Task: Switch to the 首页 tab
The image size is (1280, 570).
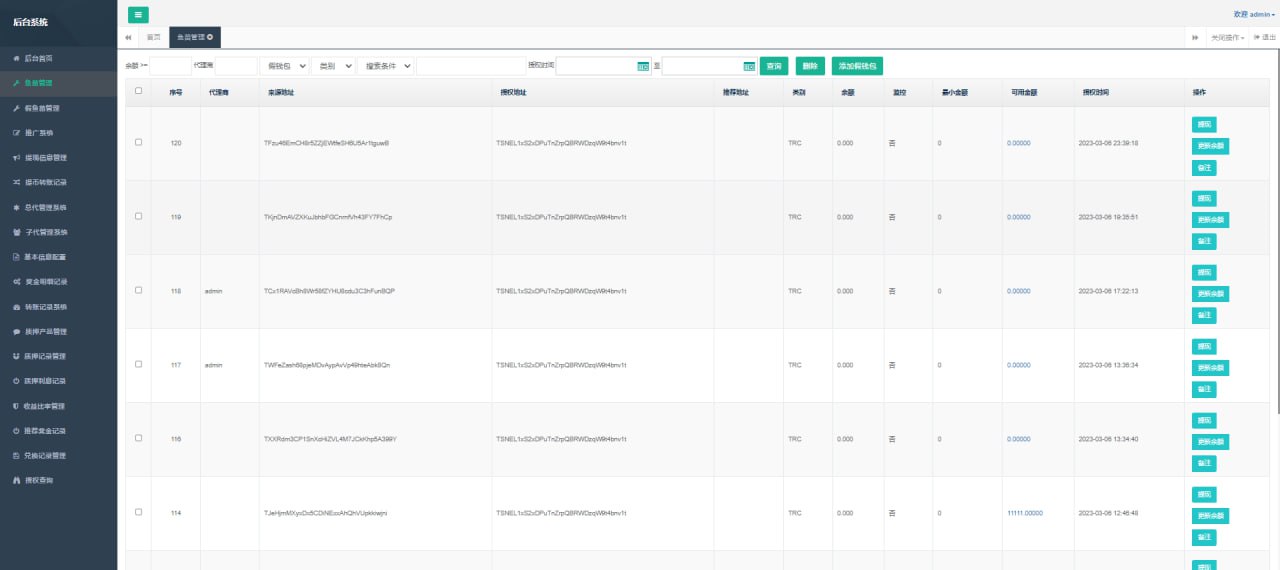Action: pyautogui.click(x=153, y=37)
